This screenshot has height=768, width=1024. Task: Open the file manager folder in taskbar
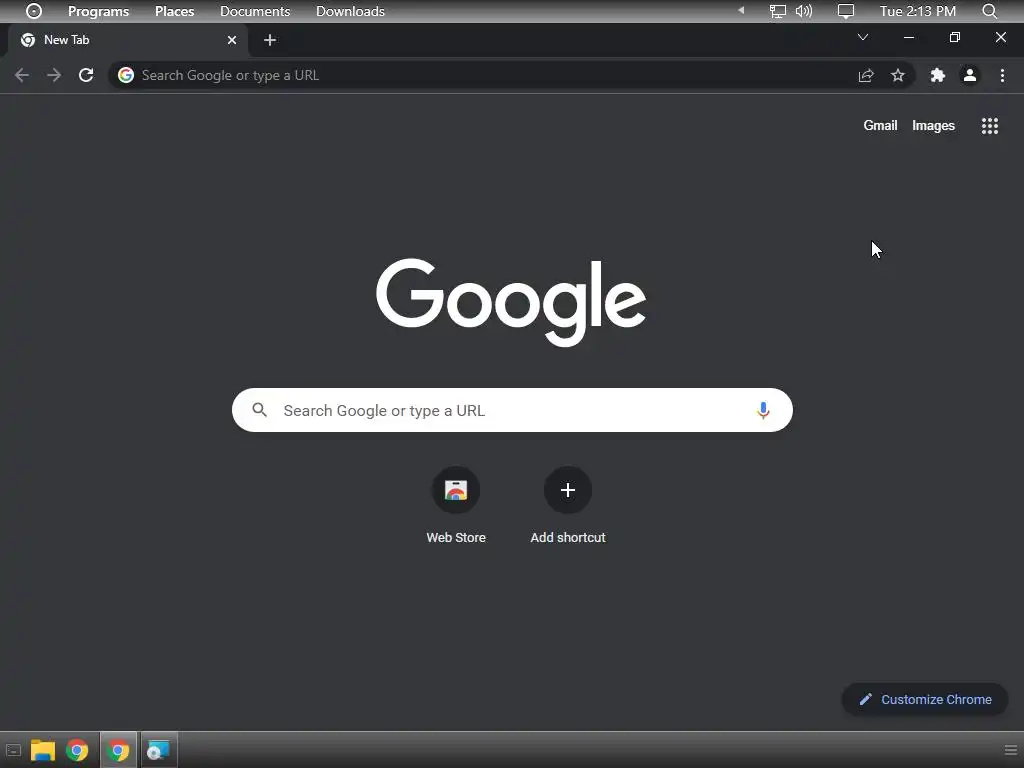click(42, 750)
